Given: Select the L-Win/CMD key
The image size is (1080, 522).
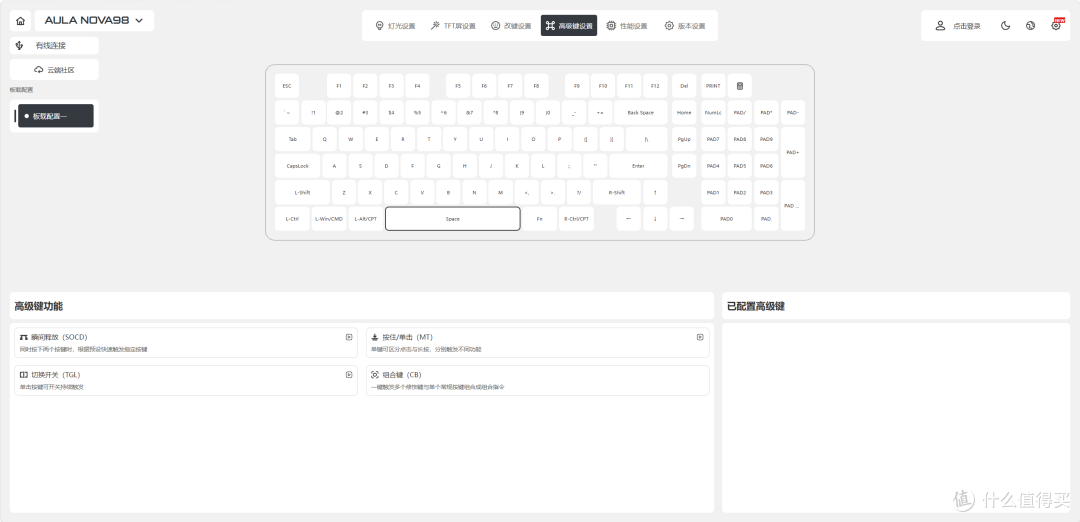Looking at the screenshot, I should click(329, 218).
